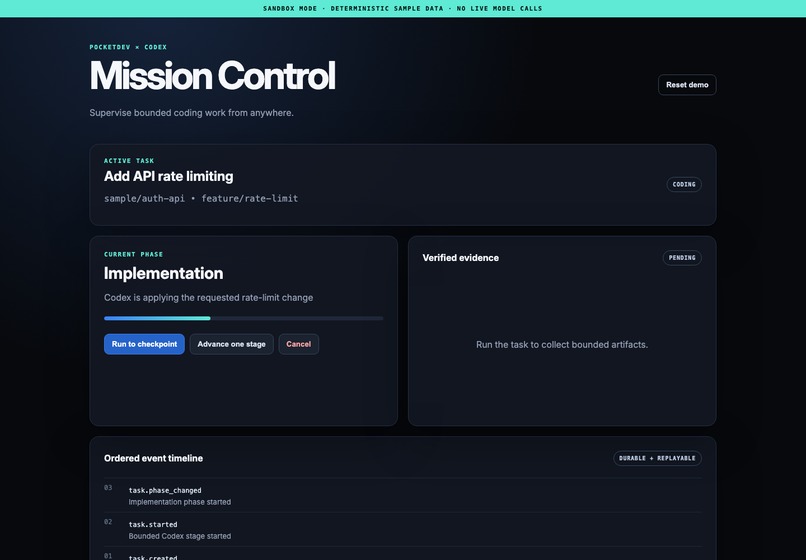Select the task.started event row
The image size is (806, 560).
coord(402,530)
